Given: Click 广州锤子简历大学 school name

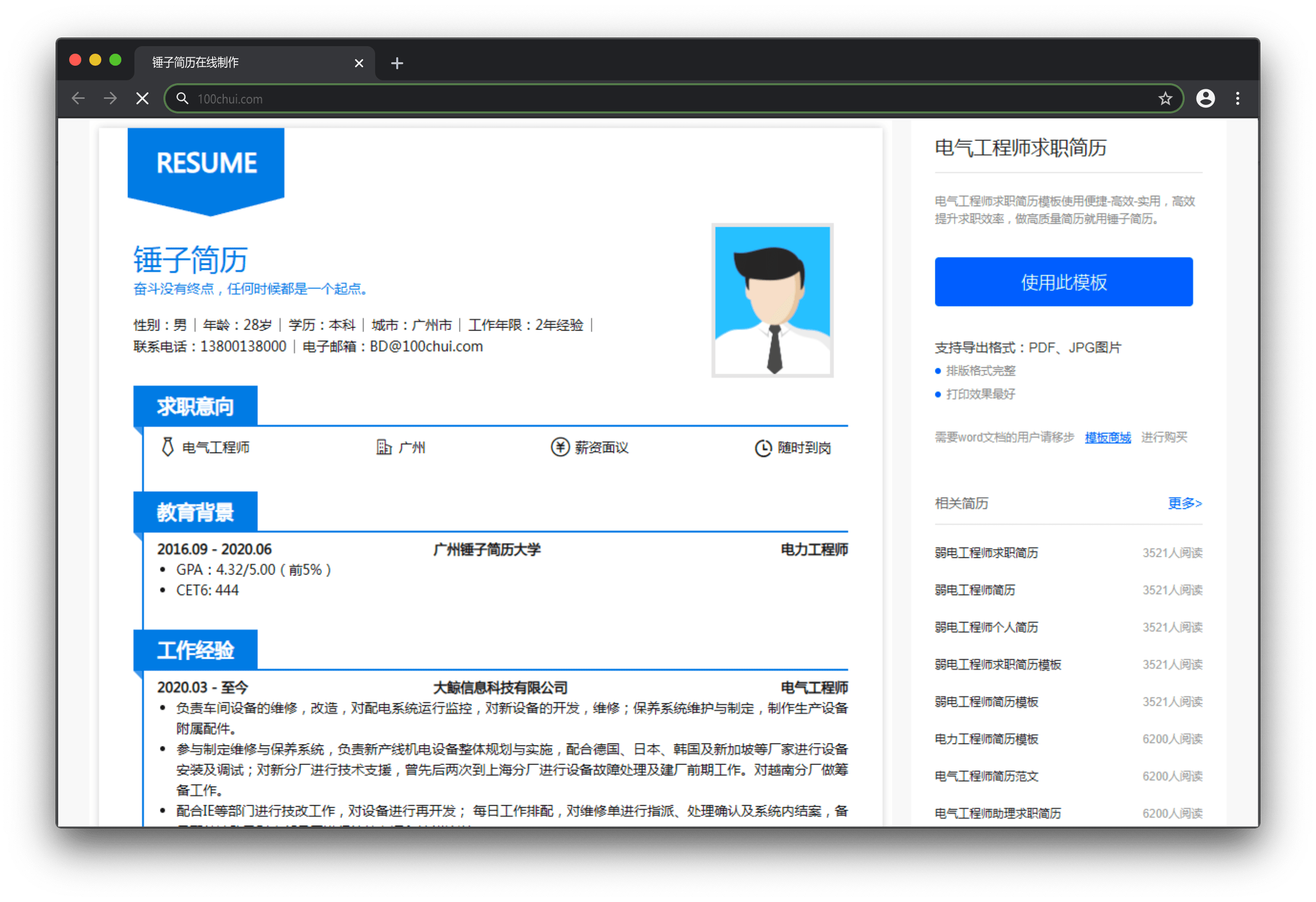Looking at the screenshot, I should pyautogui.click(x=487, y=549).
